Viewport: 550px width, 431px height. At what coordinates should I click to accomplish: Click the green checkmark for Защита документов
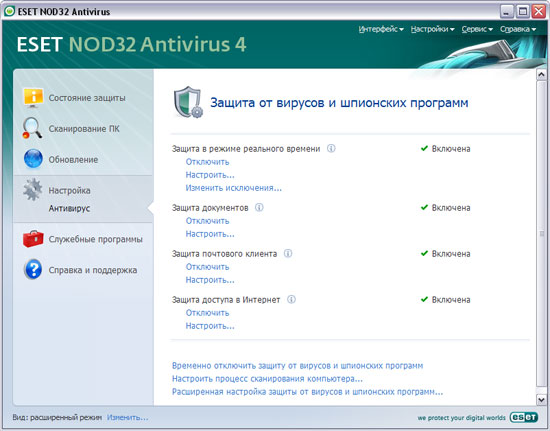424,207
